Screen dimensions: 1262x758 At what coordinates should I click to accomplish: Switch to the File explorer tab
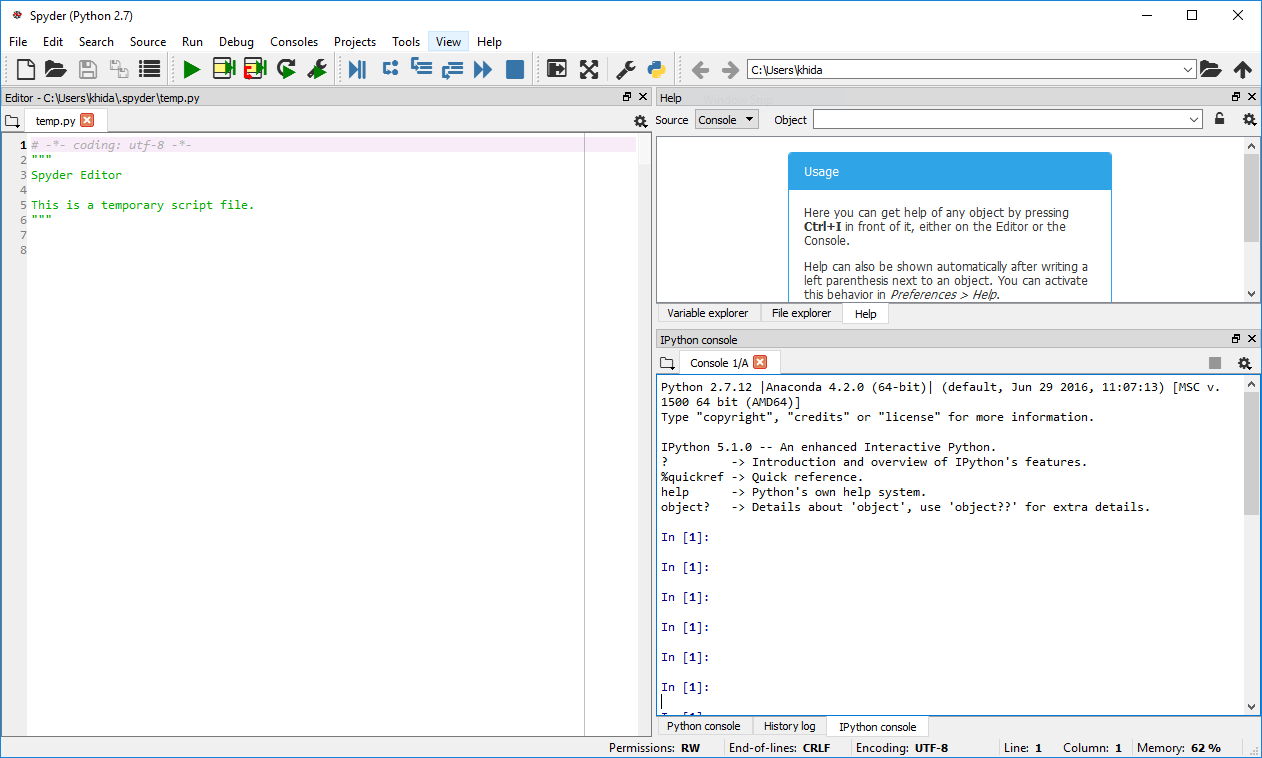point(801,313)
